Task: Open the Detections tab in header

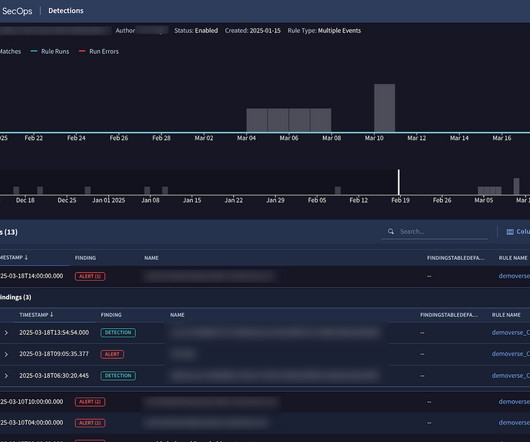Action: click(66, 11)
